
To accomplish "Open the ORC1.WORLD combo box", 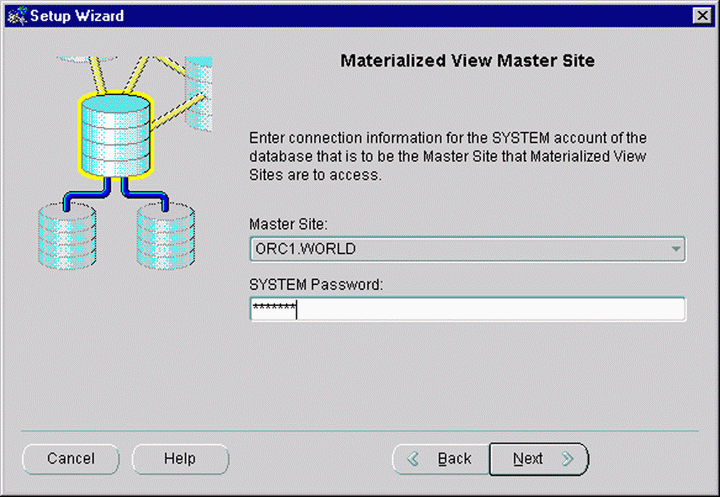I will (460, 249).
